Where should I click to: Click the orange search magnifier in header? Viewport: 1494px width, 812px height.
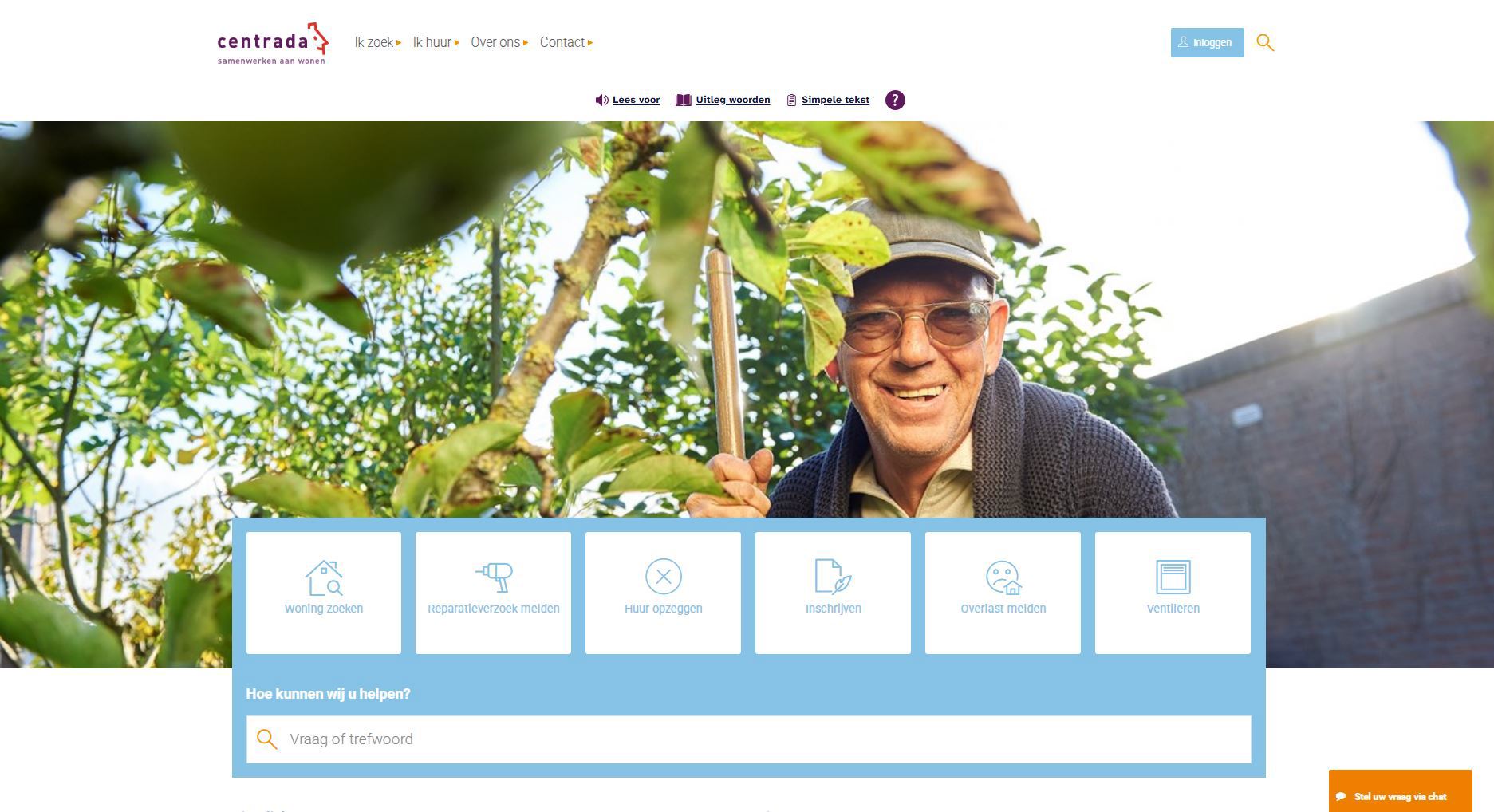(1265, 42)
